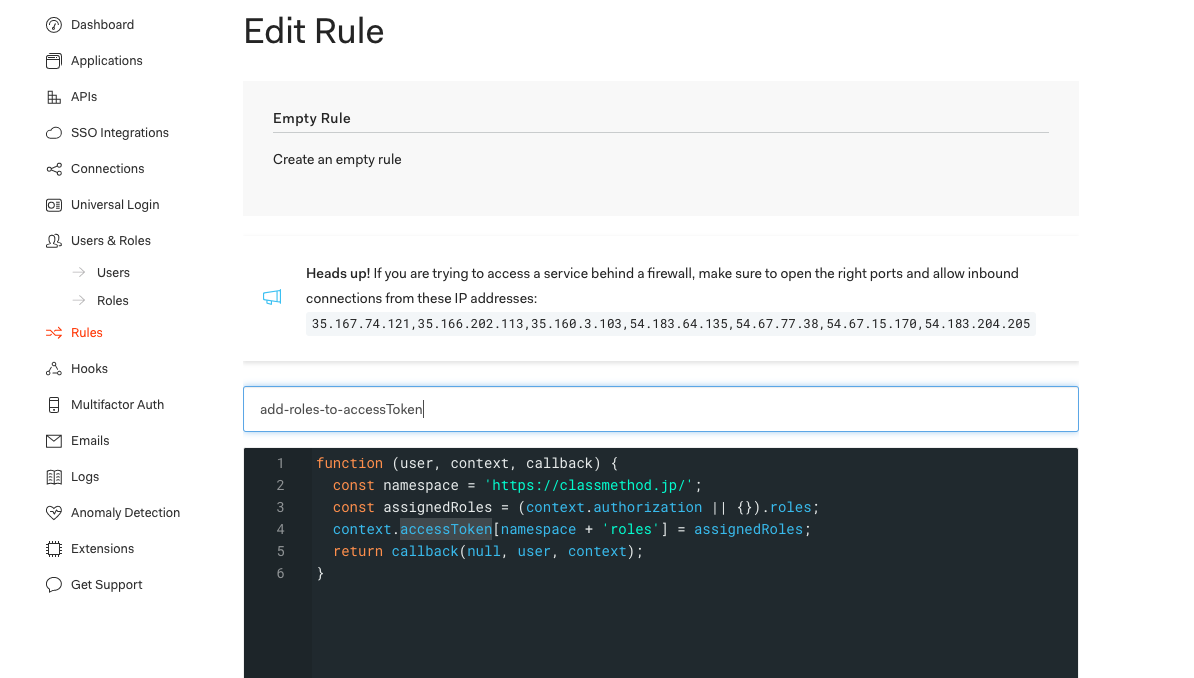Click the Connections share icon
The image size is (1194, 678).
pyautogui.click(x=53, y=169)
